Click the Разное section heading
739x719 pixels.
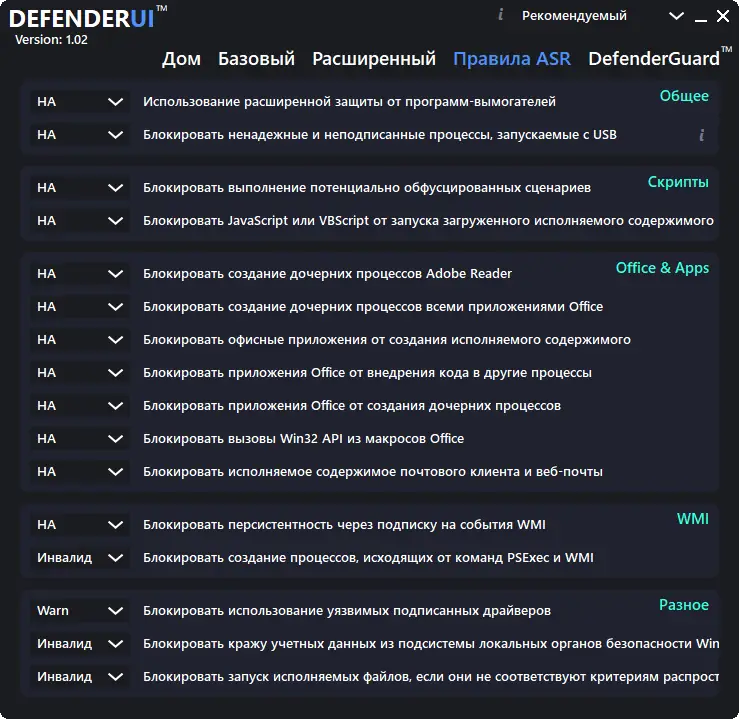point(684,605)
